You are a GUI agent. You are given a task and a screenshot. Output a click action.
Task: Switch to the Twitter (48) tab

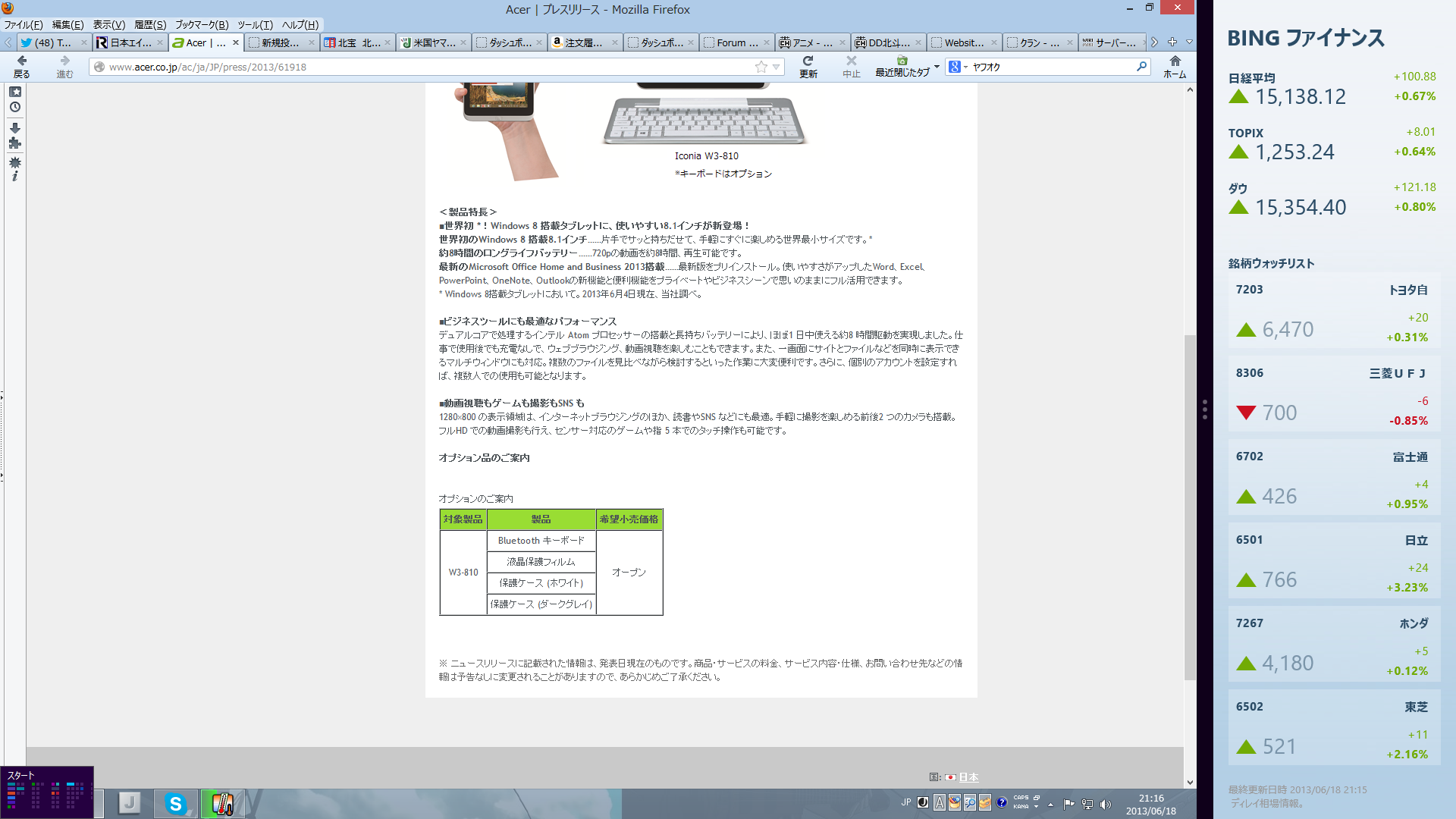pos(52,42)
